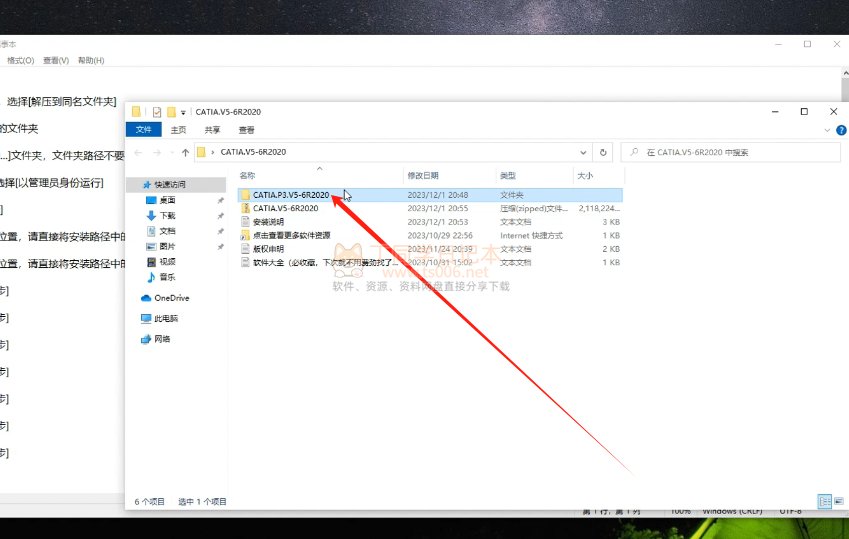Open 下载 in quick access

click(x=167, y=216)
